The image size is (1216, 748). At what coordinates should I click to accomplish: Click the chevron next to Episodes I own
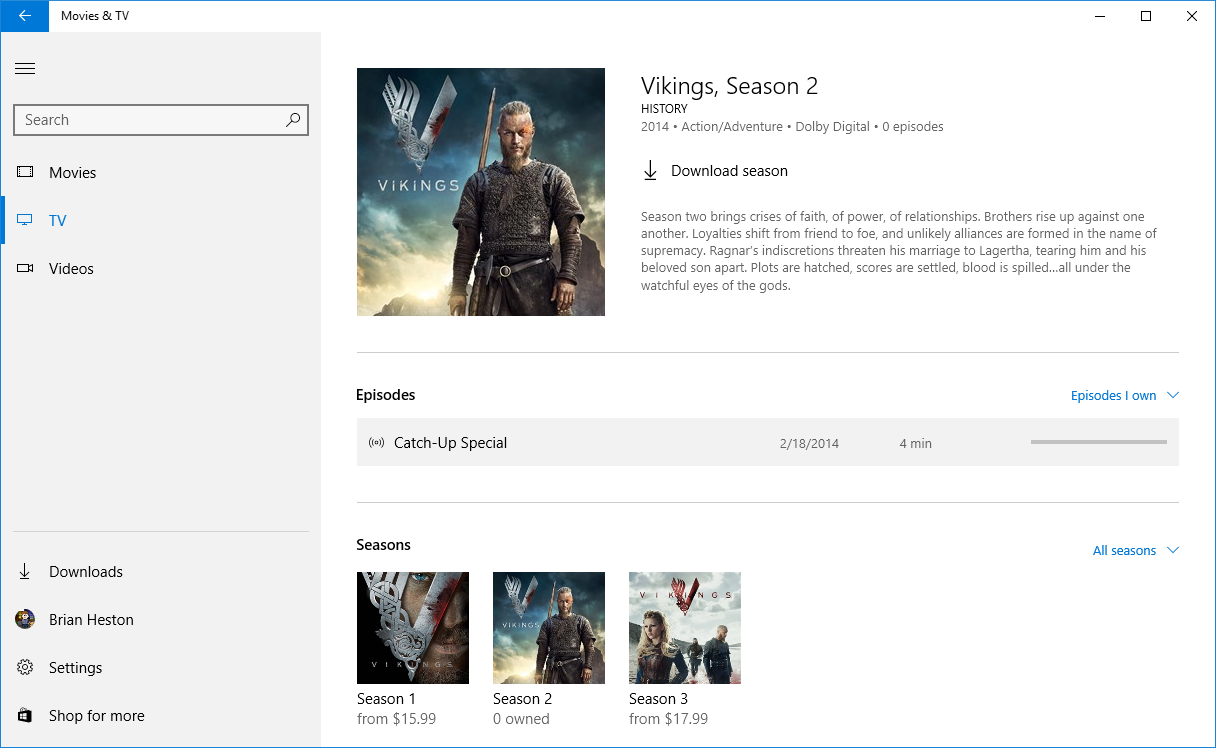[1173, 395]
